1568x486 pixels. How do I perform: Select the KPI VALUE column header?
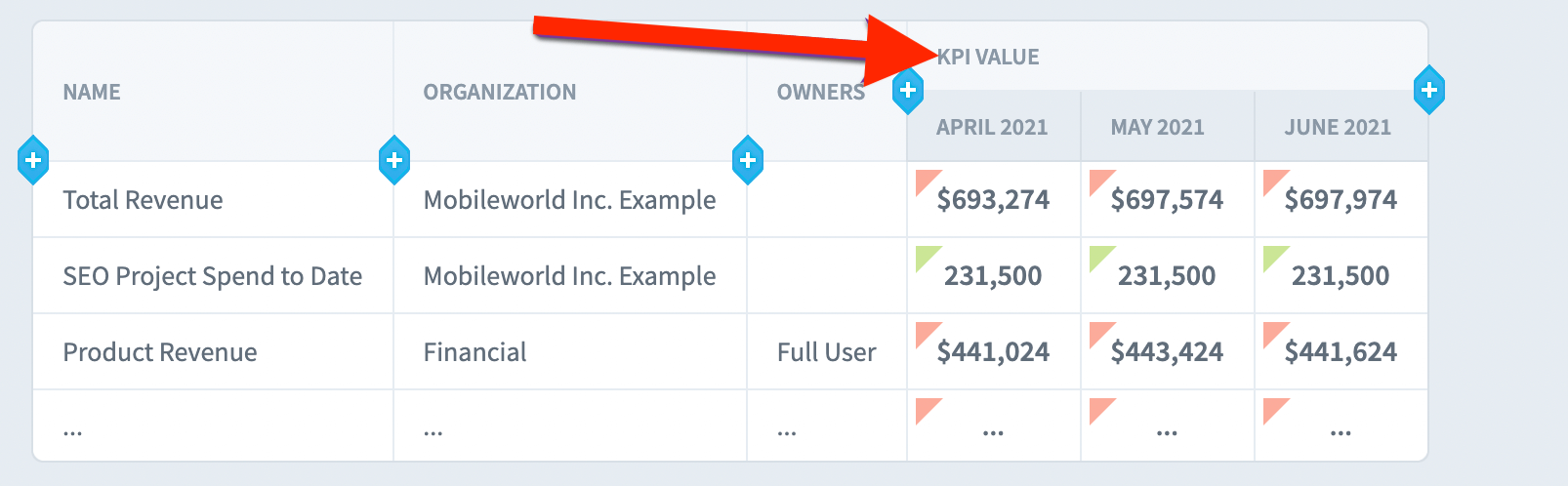pyautogui.click(x=988, y=57)
